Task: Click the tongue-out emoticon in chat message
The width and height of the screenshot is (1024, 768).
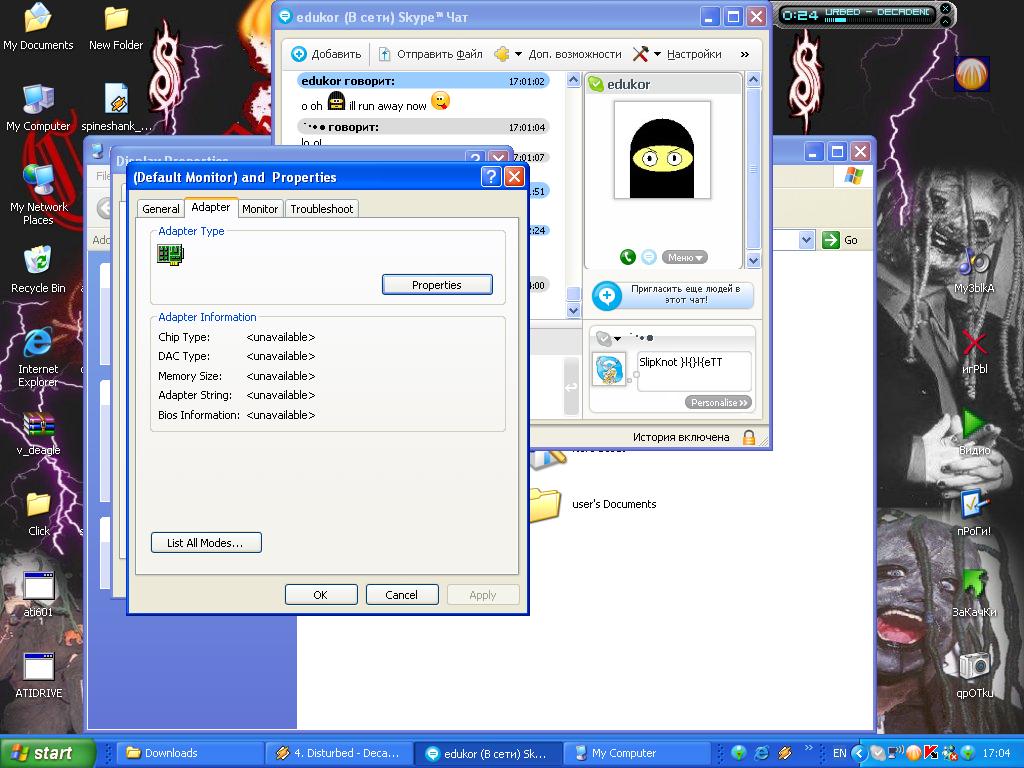Action: 441,101
